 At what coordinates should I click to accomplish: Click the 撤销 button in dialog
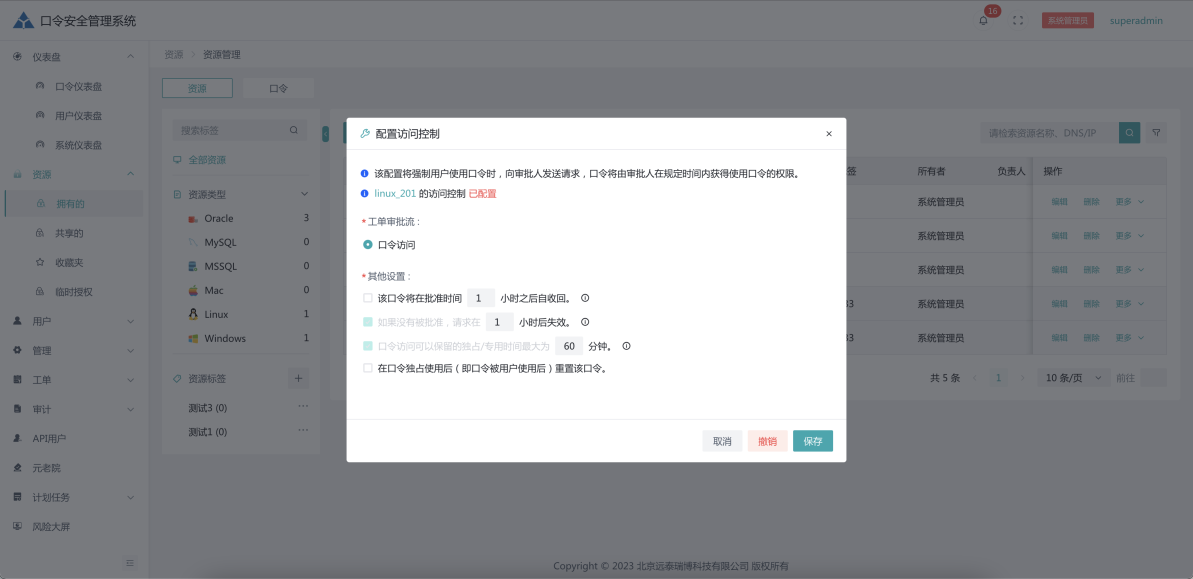(767, 441)
